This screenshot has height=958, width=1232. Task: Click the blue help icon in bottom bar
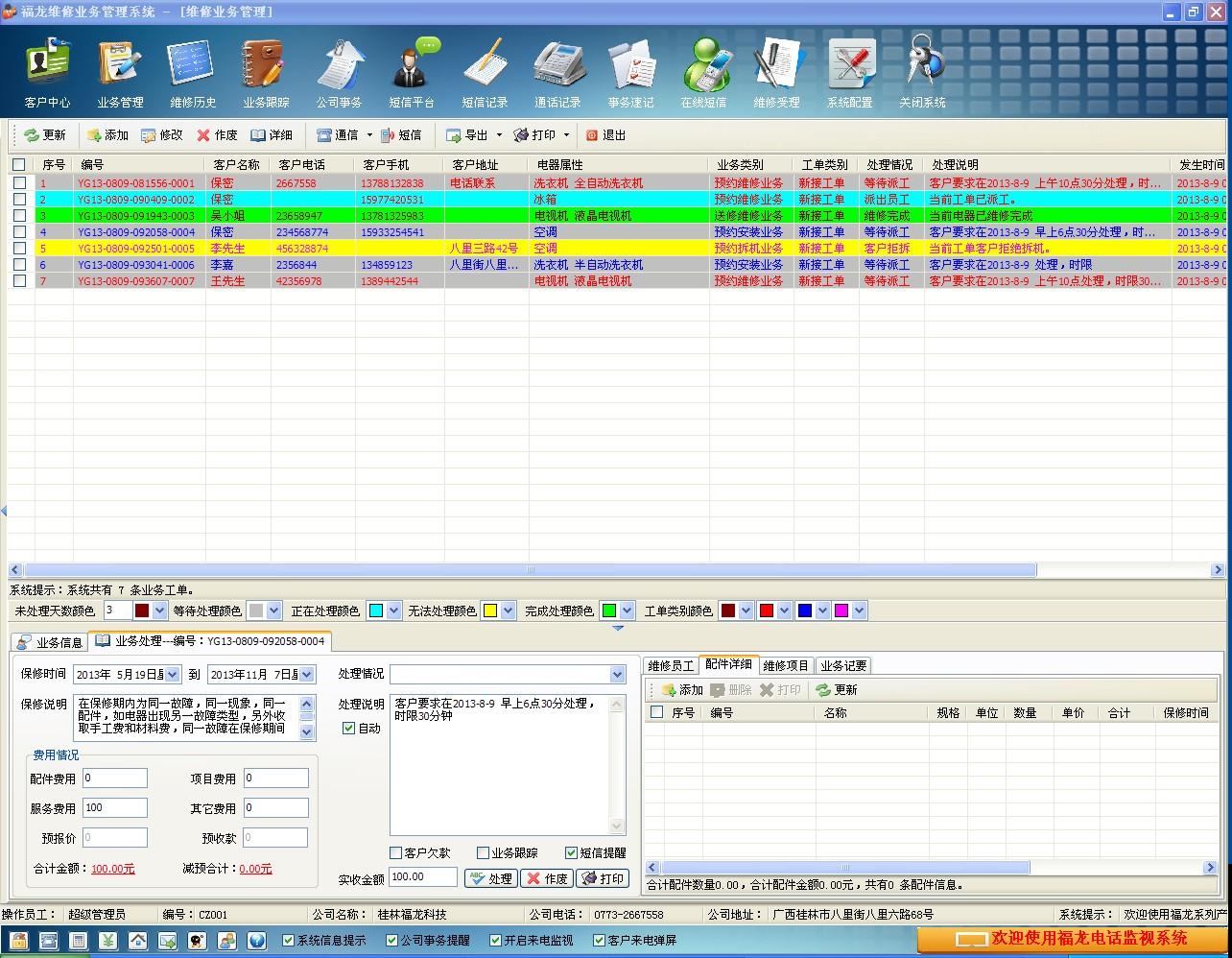tap(256, 941)
